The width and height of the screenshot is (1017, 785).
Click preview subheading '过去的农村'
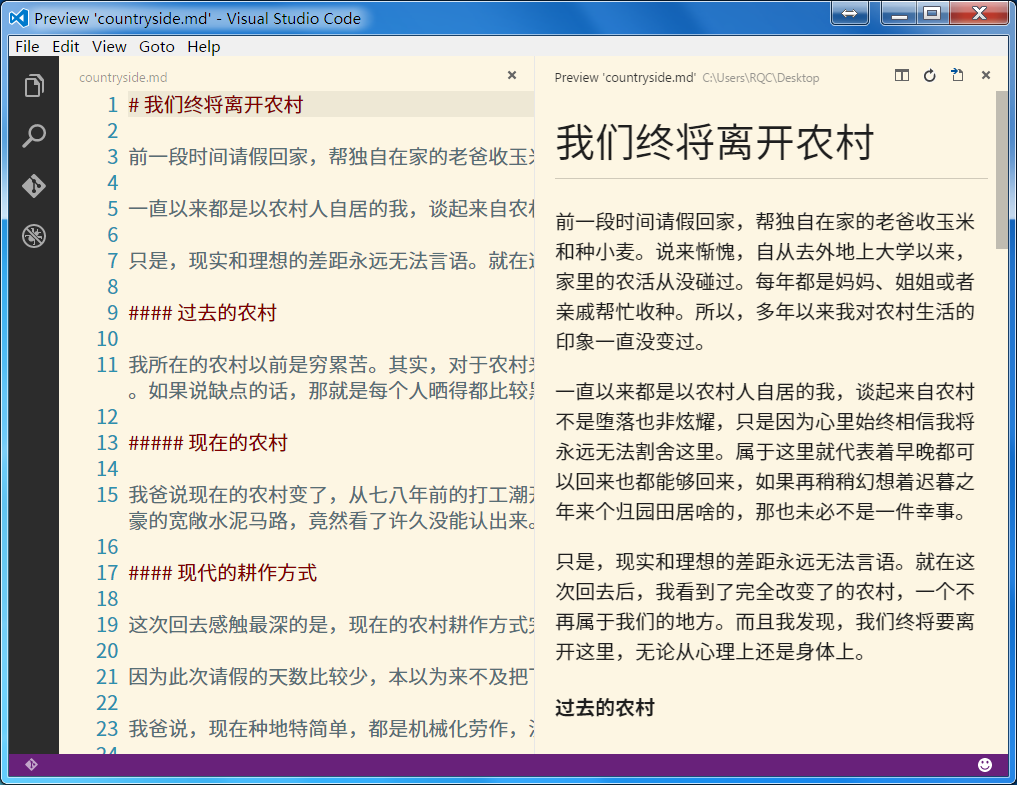604,707
